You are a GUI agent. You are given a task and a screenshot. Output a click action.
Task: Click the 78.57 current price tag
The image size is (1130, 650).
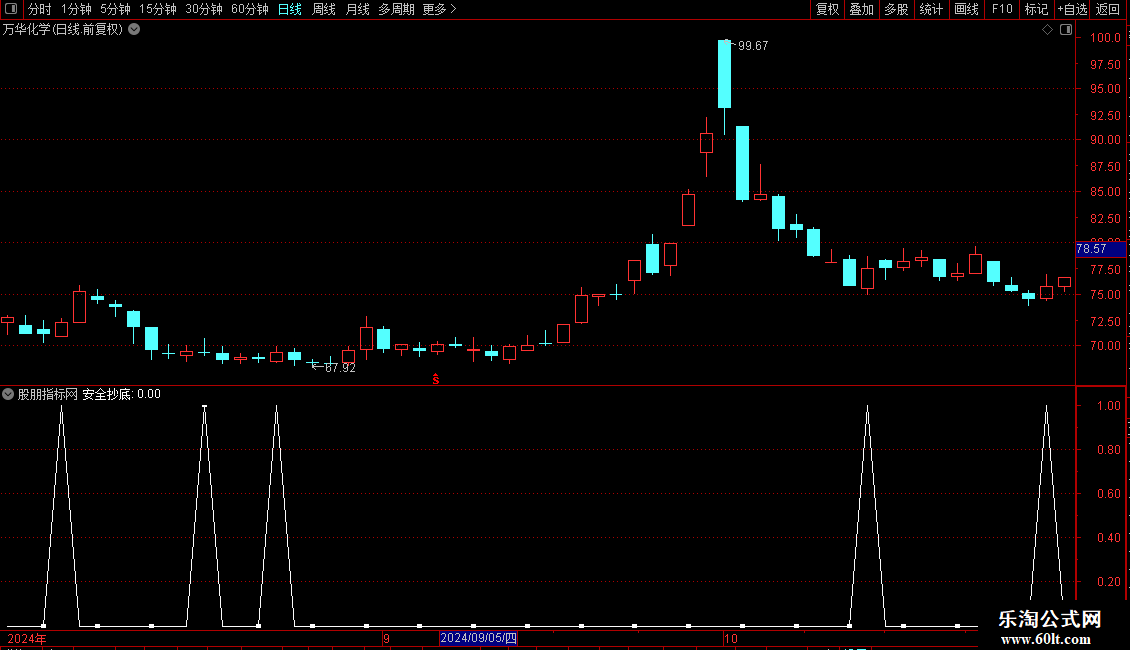1100,249
